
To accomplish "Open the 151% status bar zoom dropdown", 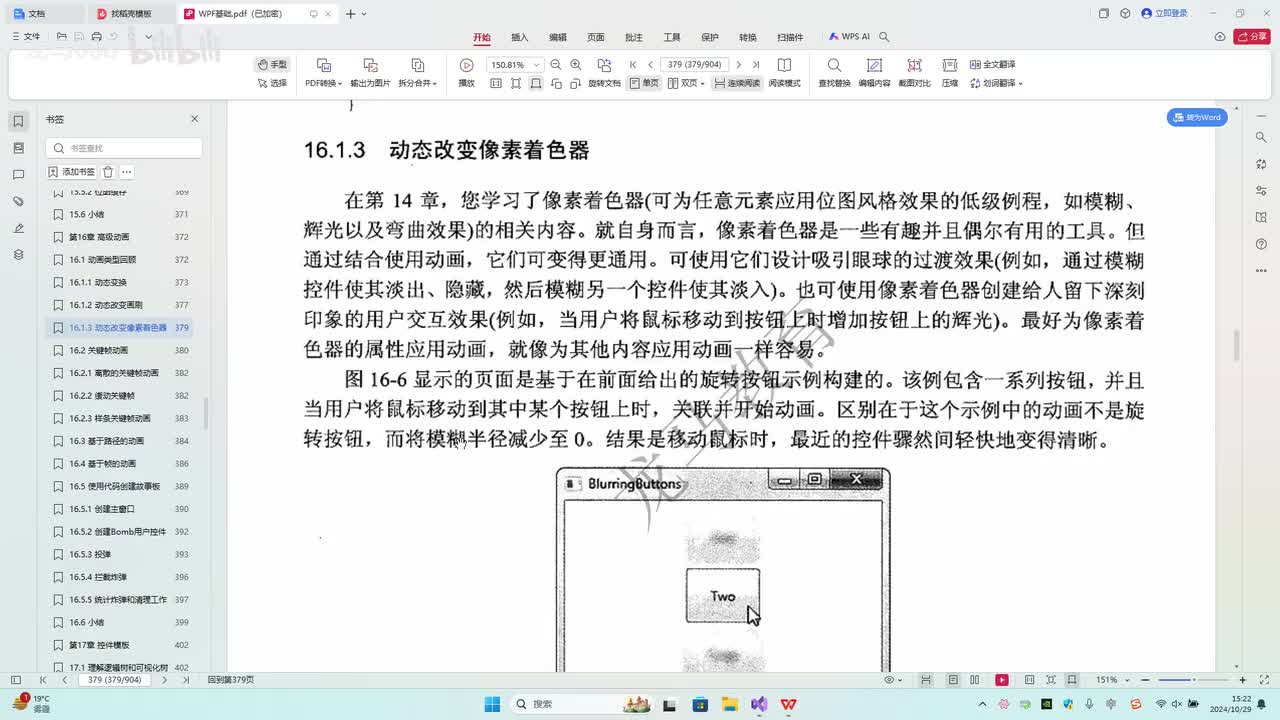I will click(x=1112, y=680).
